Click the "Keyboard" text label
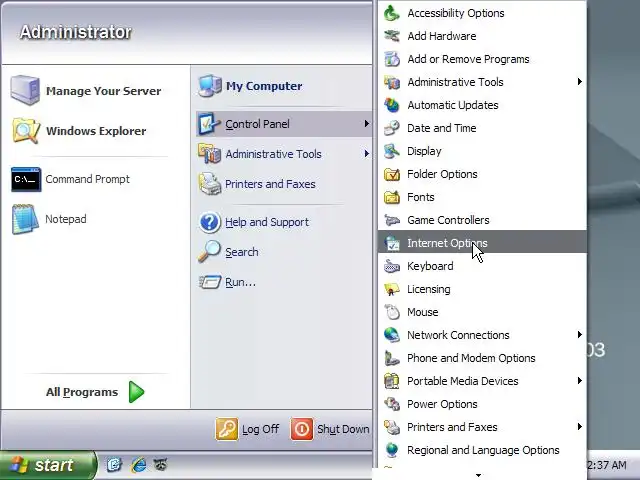The height and width of the screenshot is (480, 640). point(430,266)
